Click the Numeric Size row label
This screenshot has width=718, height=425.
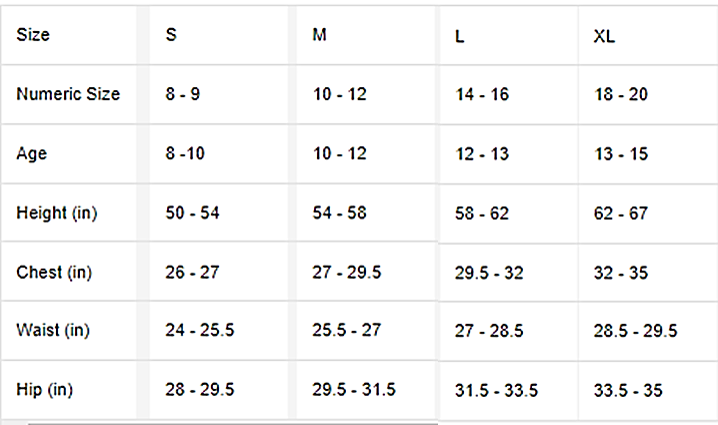coord(68,94)
